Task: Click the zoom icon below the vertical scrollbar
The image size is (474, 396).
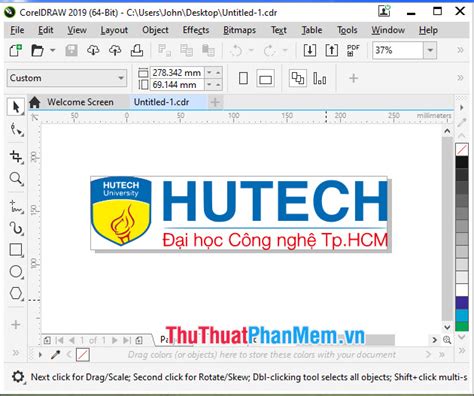Action: coord(447,340)
